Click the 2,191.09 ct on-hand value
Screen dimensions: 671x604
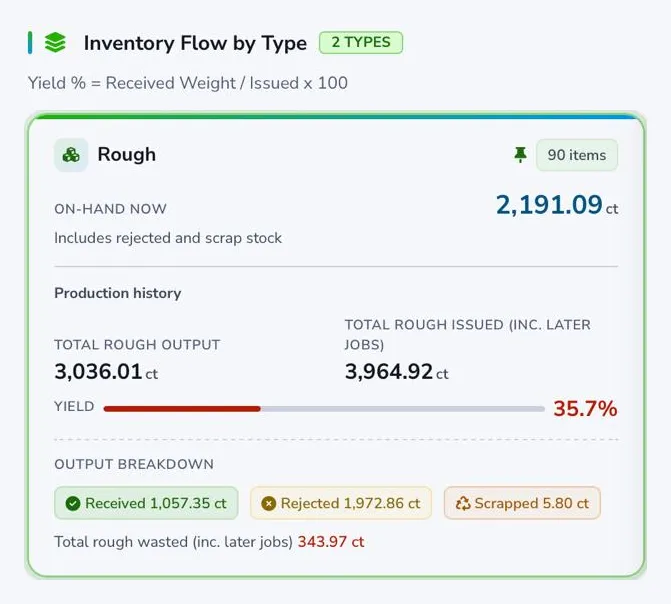tap(557, 205)
